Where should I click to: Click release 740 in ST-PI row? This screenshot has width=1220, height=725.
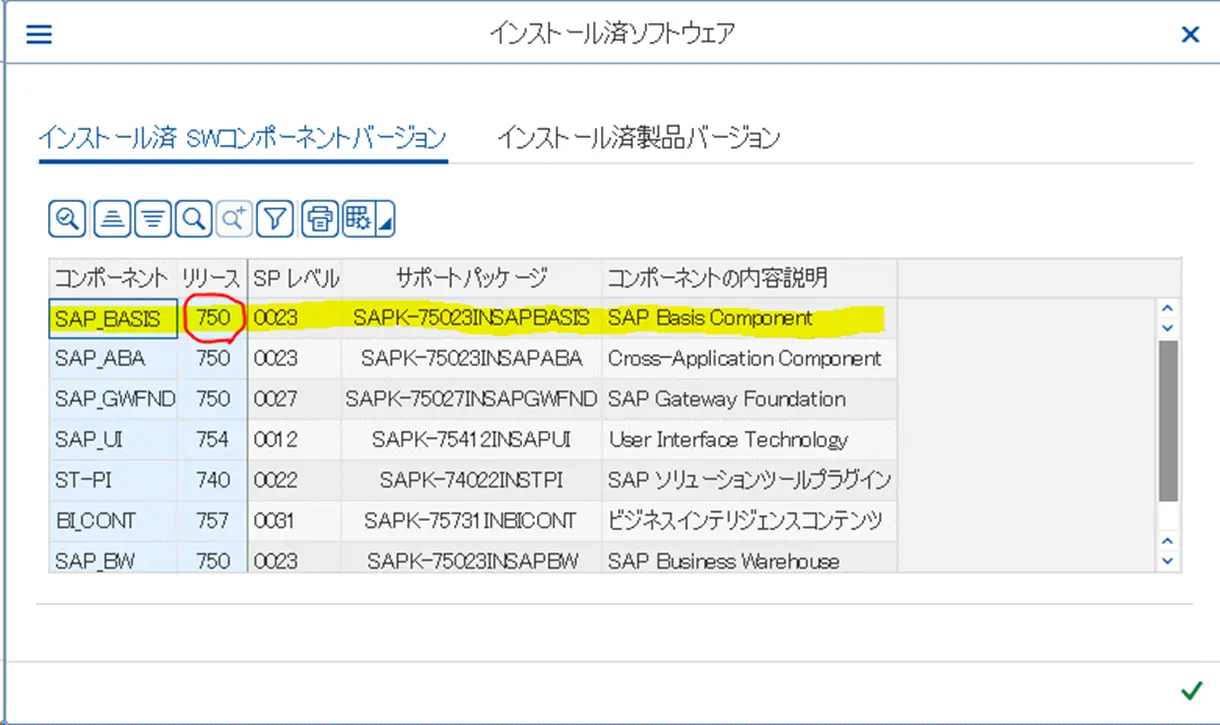(x=212, y=480)
